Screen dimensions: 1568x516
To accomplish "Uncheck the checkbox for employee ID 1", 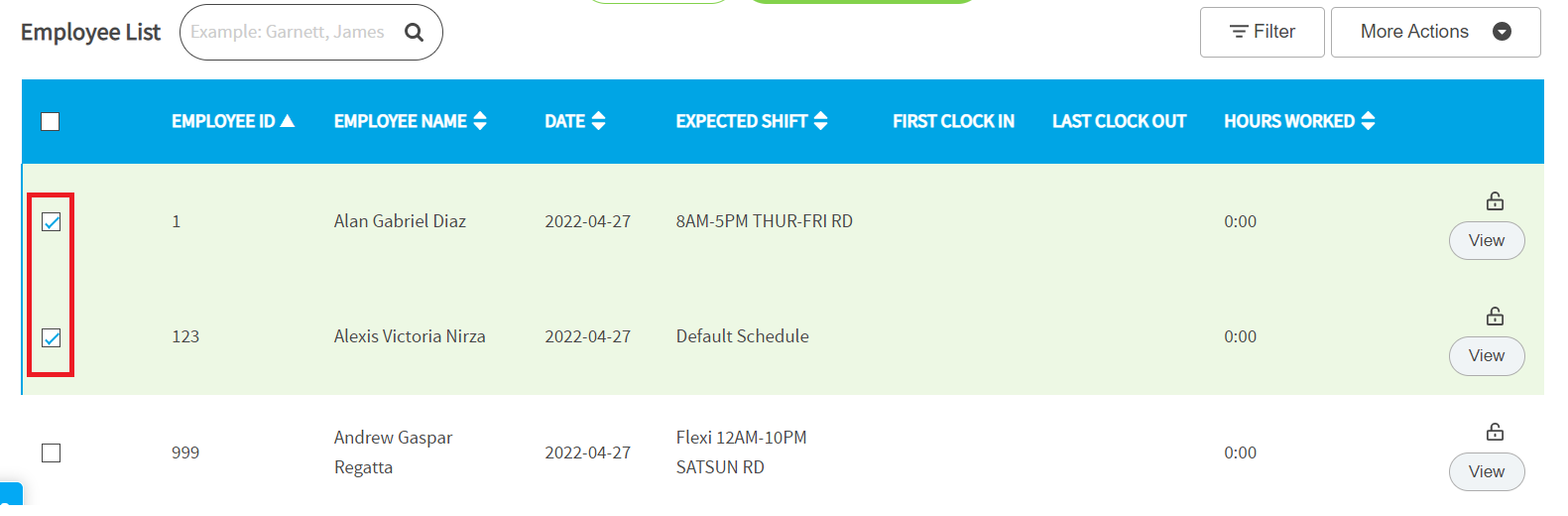I will coord(52,222).
